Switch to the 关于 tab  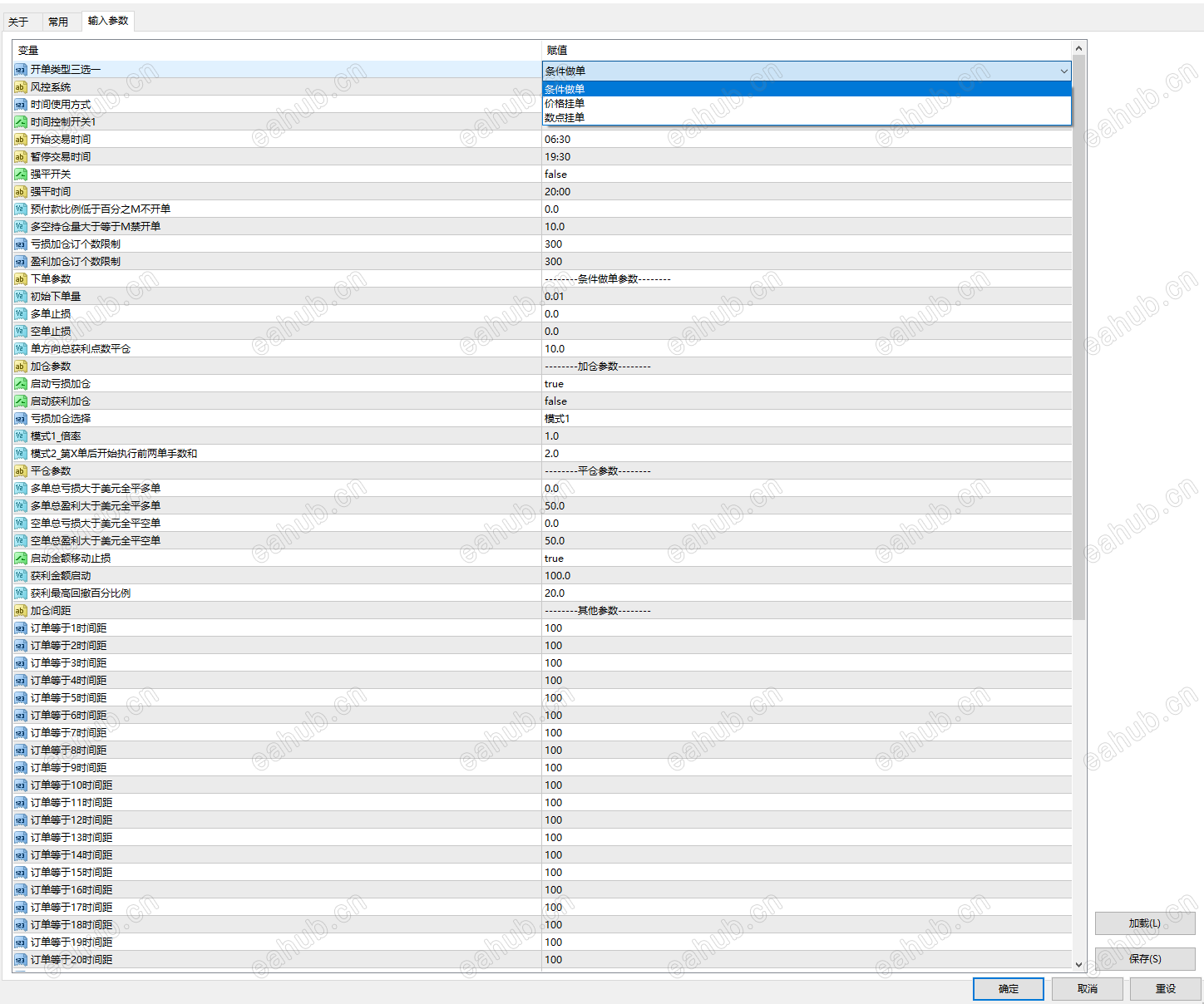pos(18,22)
